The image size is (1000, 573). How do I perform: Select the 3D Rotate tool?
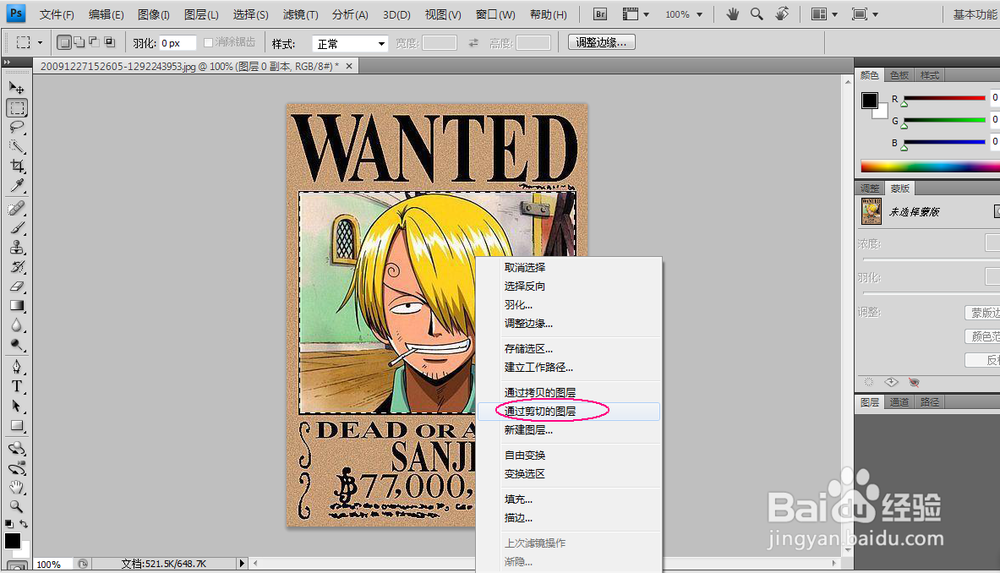17,449
